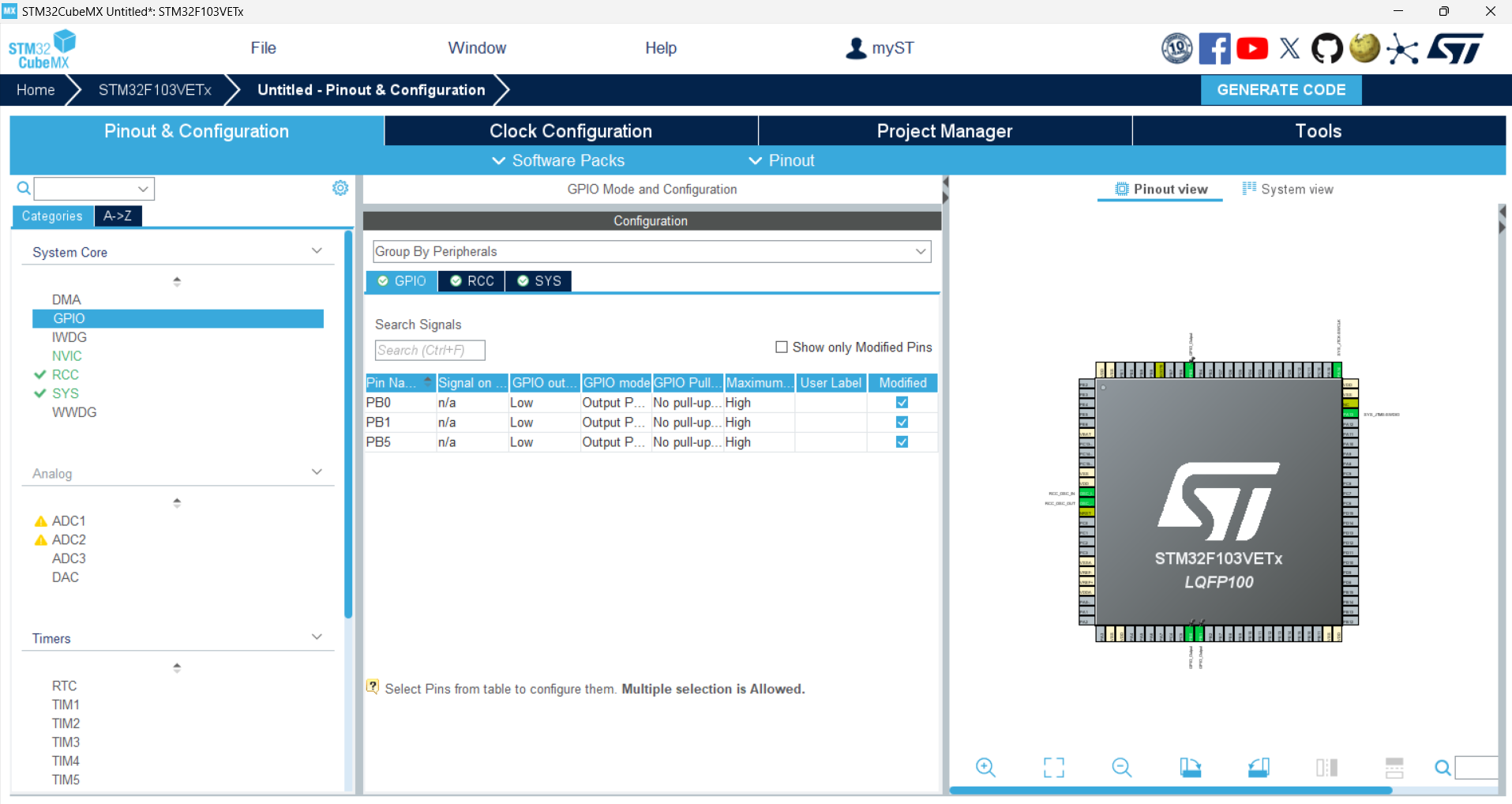The image size is (1512, 804).
Task: Open the Window menu
Action: pos(477,48)
